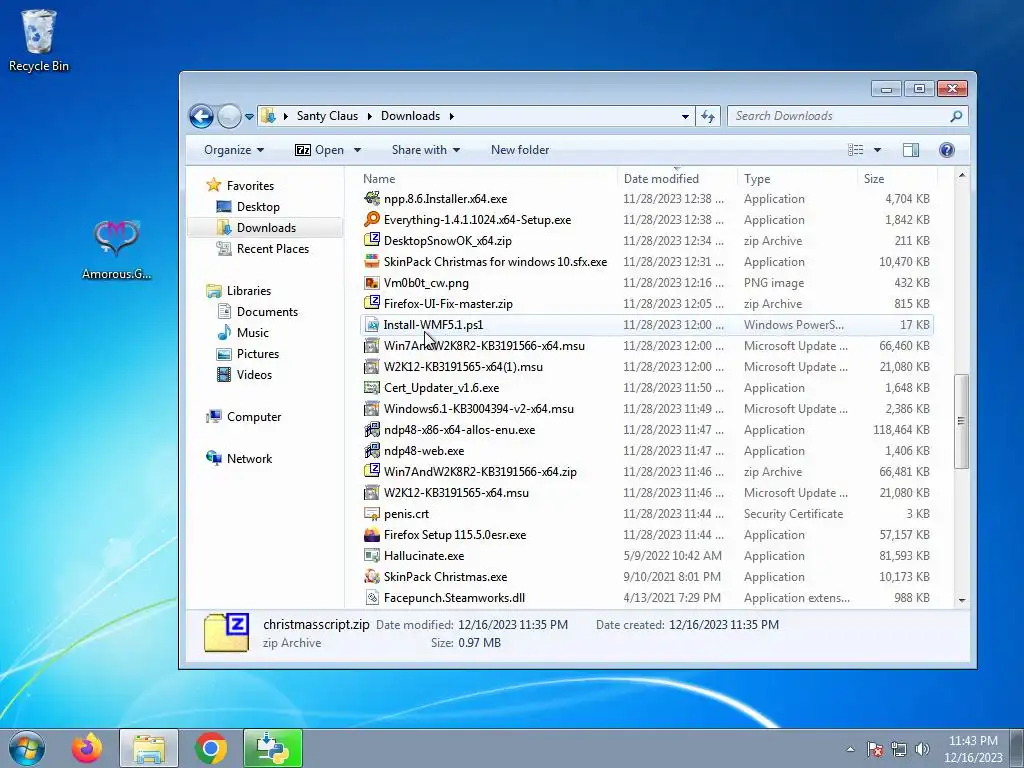Image resolution: width=1024 pixels, height=768 pixels.
Task: Select the Facepunch.Steamworks.dll icon
Action: tap(372, 598)
